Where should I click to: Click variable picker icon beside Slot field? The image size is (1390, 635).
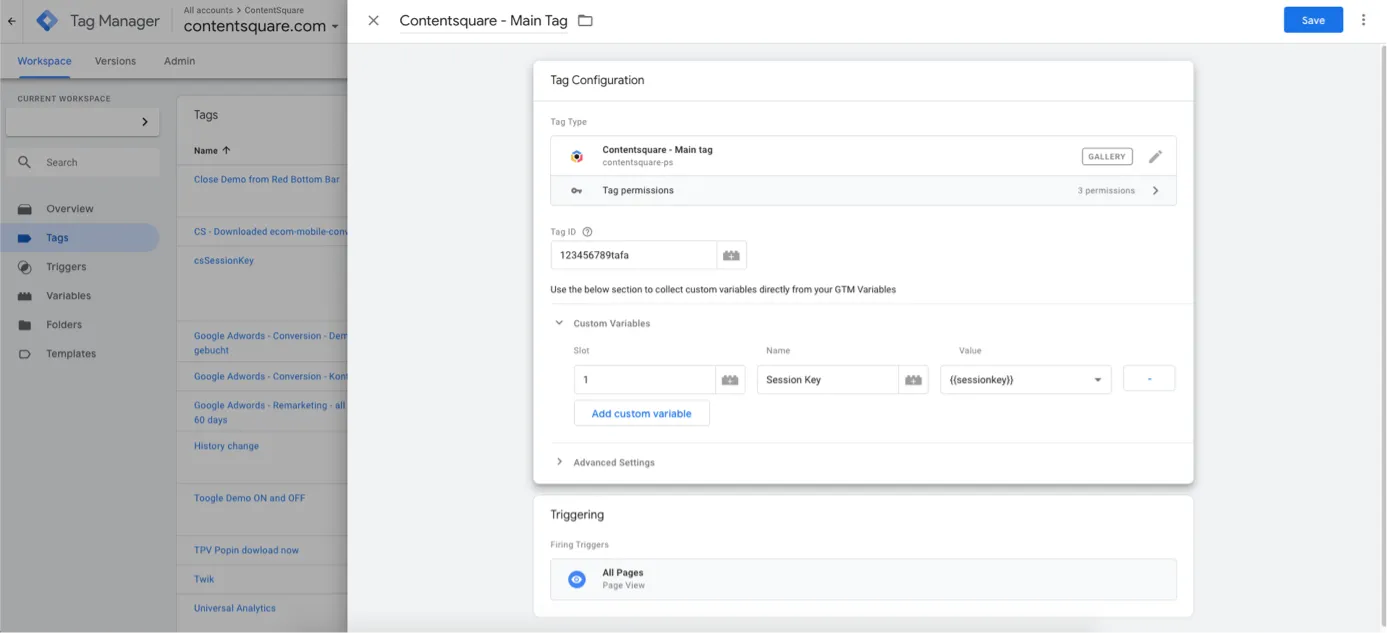(730, 380)
